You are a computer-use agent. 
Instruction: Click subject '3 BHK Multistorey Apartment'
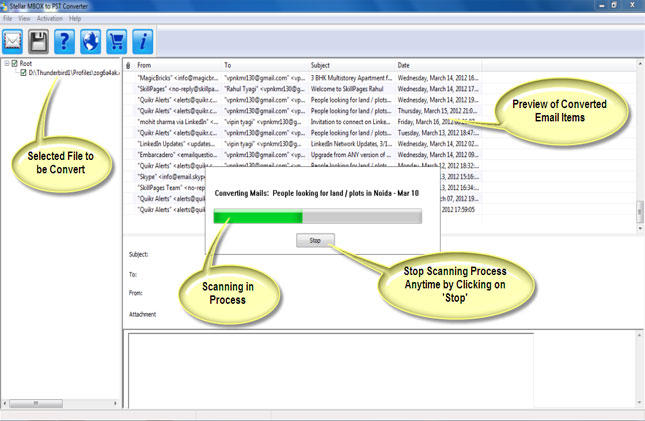coord(351,78)
